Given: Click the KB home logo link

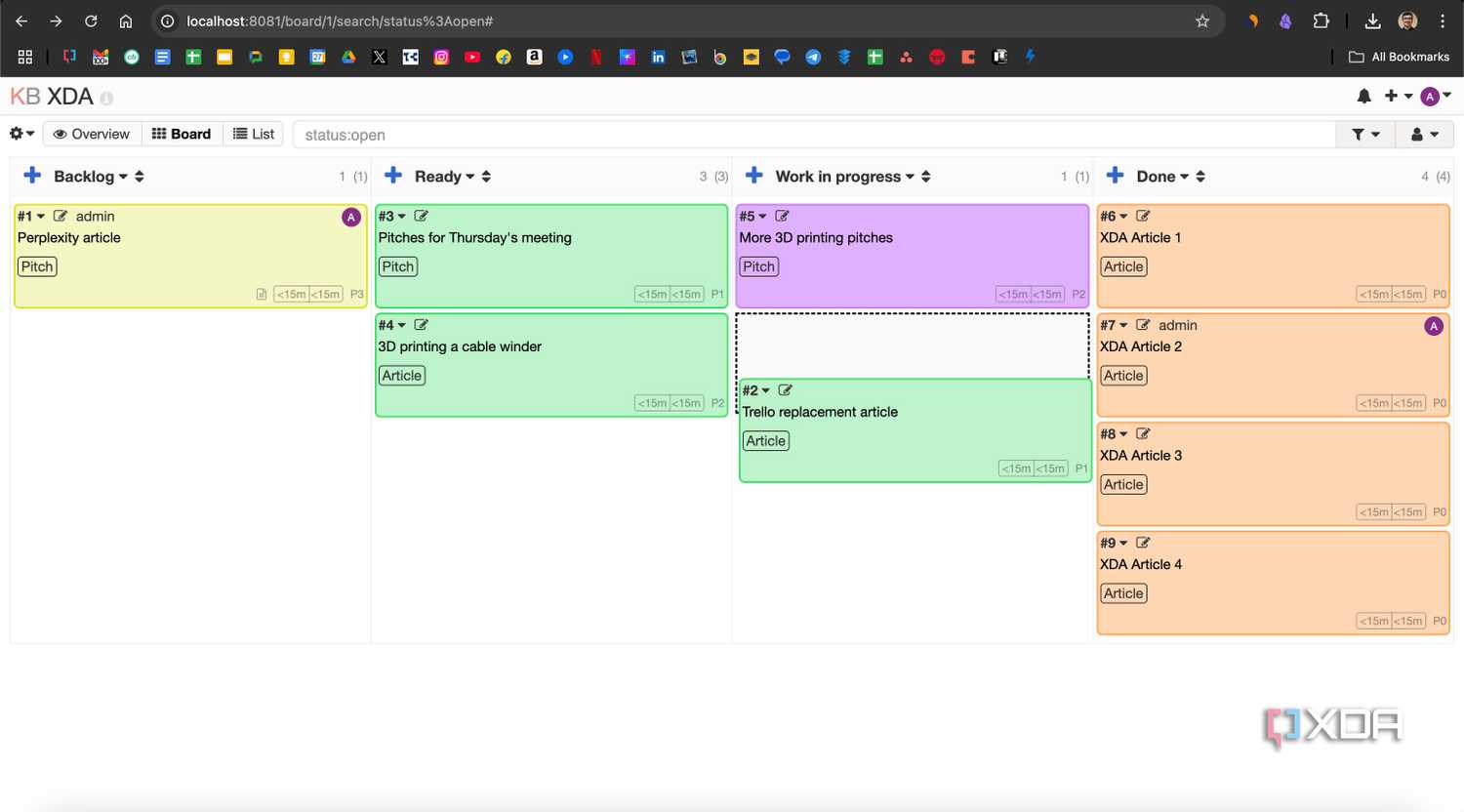Looking at the screenshot, I should (x=25, y=97).
